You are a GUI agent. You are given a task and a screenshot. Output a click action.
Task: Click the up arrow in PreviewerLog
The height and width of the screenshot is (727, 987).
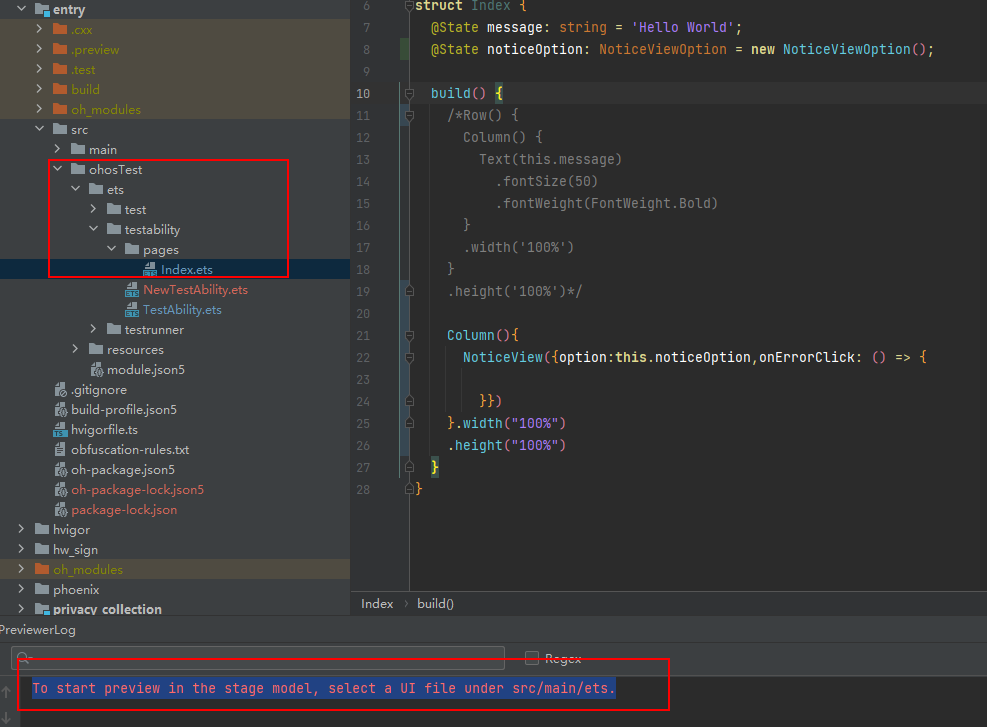pos(6,692)
